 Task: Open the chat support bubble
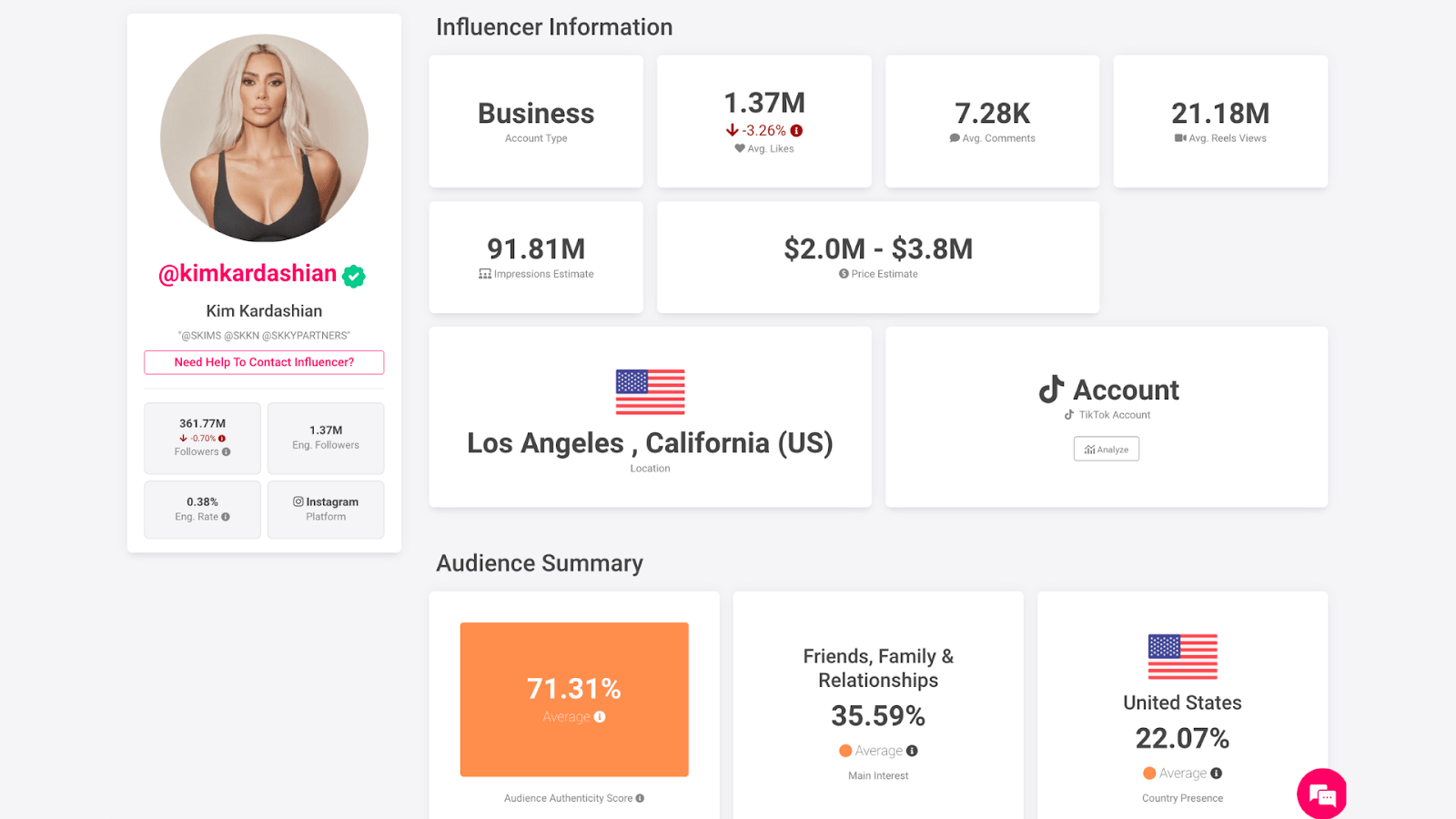click(1321, 794)
